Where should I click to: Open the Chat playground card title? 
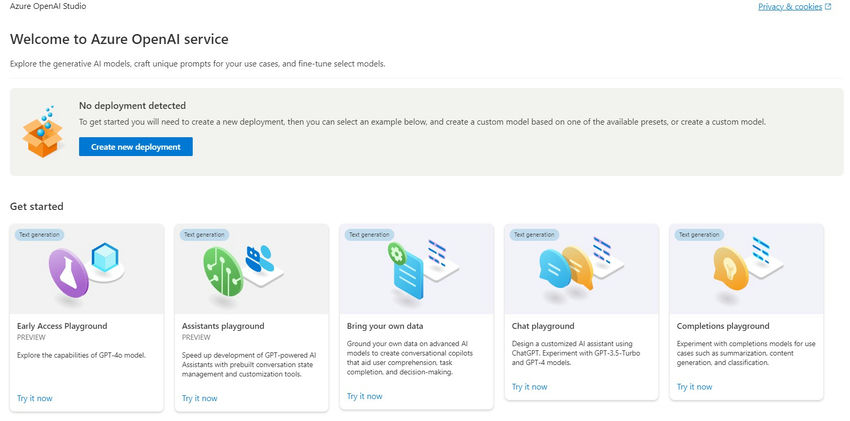[542, 326]
